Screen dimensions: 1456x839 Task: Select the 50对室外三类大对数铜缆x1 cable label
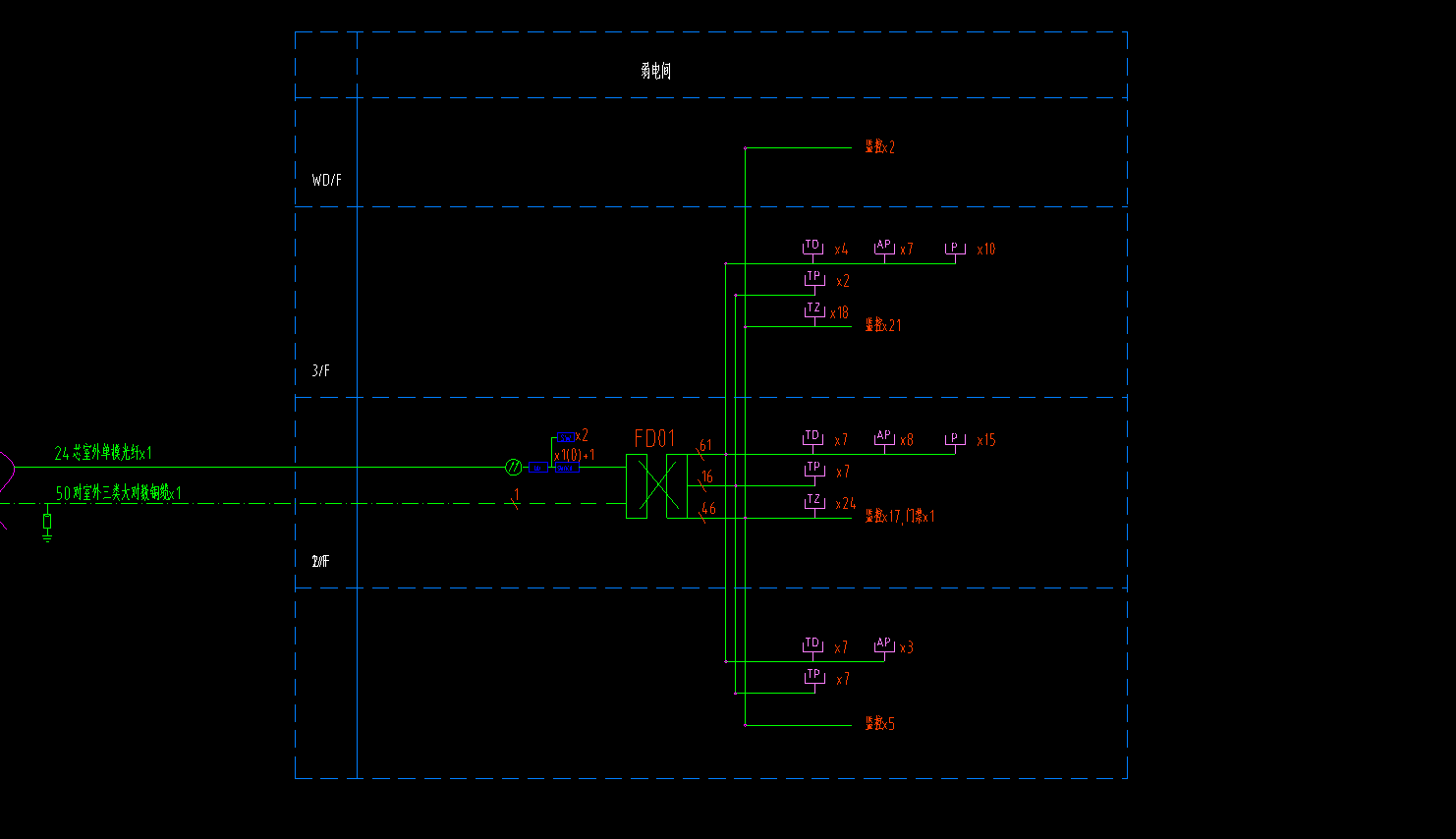click(x=119, y=493)
